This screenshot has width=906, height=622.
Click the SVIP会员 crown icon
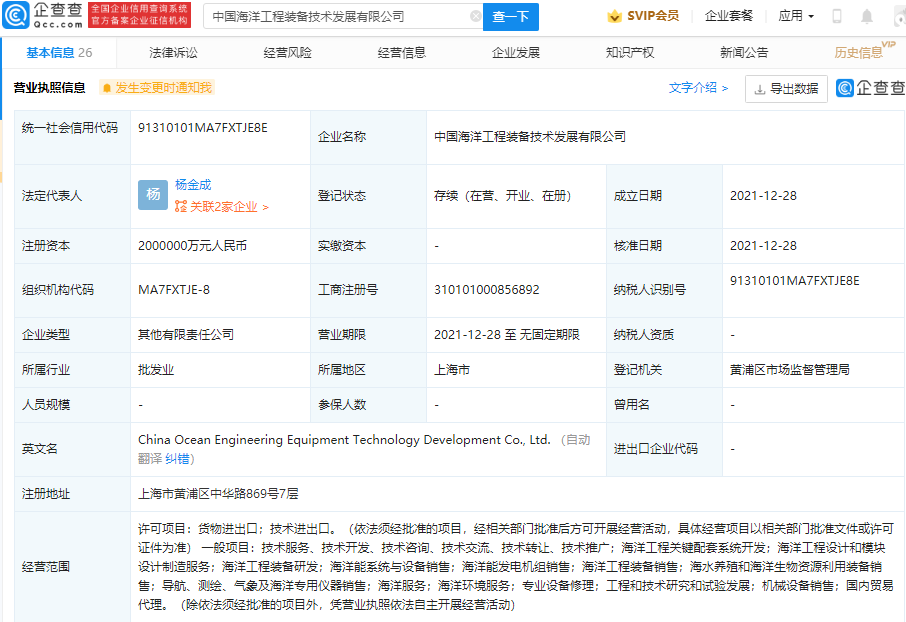click(x=615, y=17)
